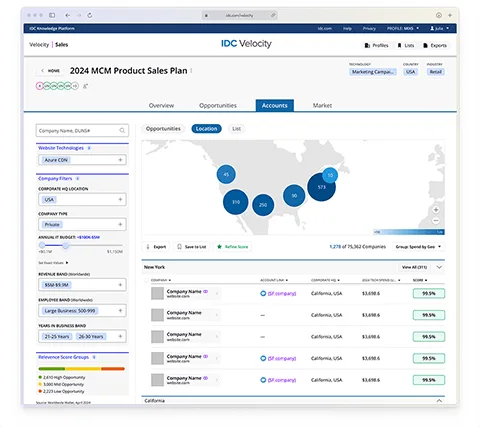
Task: Open the Exports document button
Action: pyautogui.click(x=435, y=45)
